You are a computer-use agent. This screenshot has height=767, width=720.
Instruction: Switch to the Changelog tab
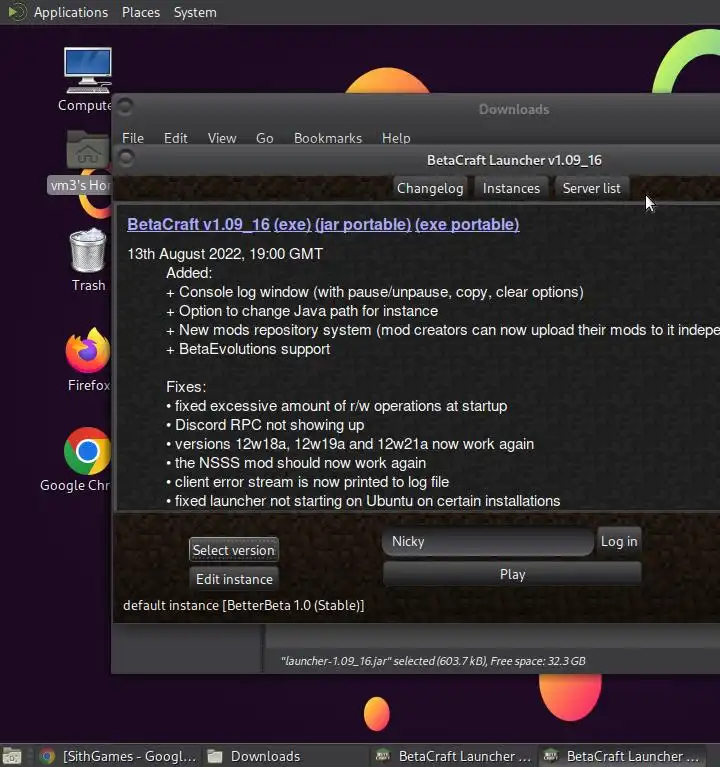coord(430,188)
